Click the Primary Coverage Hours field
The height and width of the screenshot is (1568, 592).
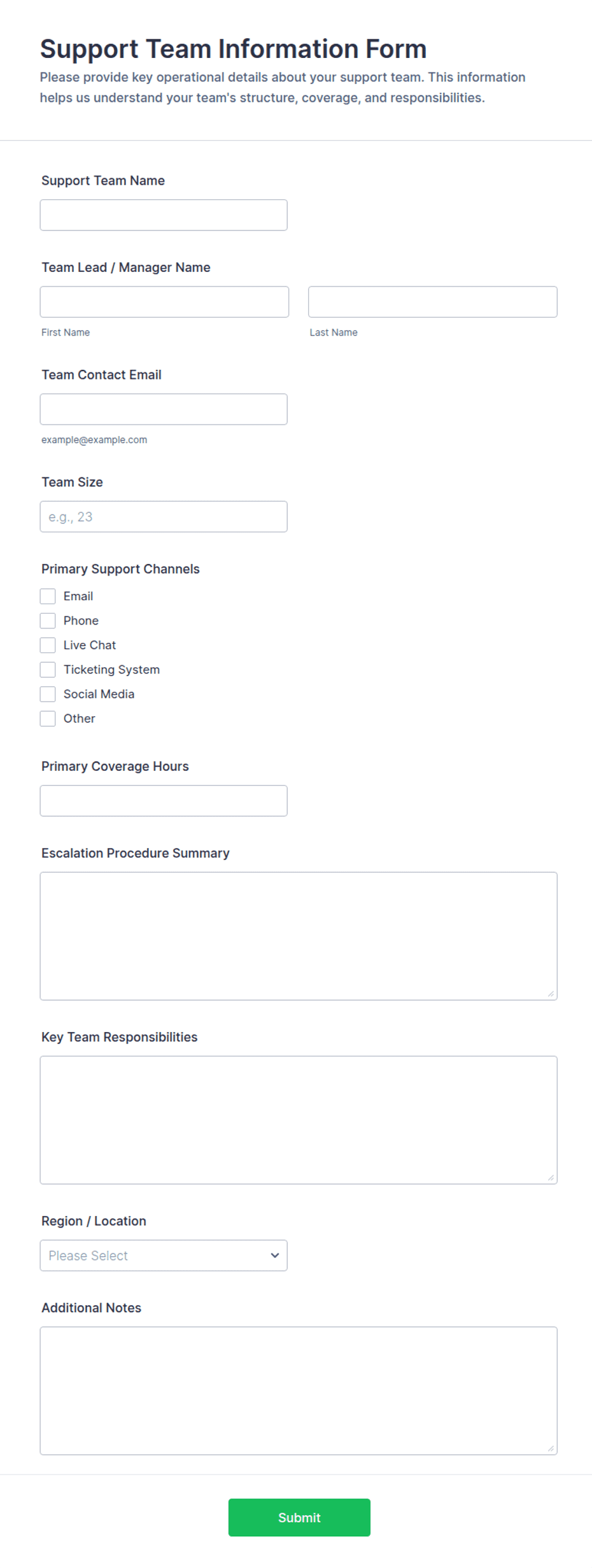164,801
